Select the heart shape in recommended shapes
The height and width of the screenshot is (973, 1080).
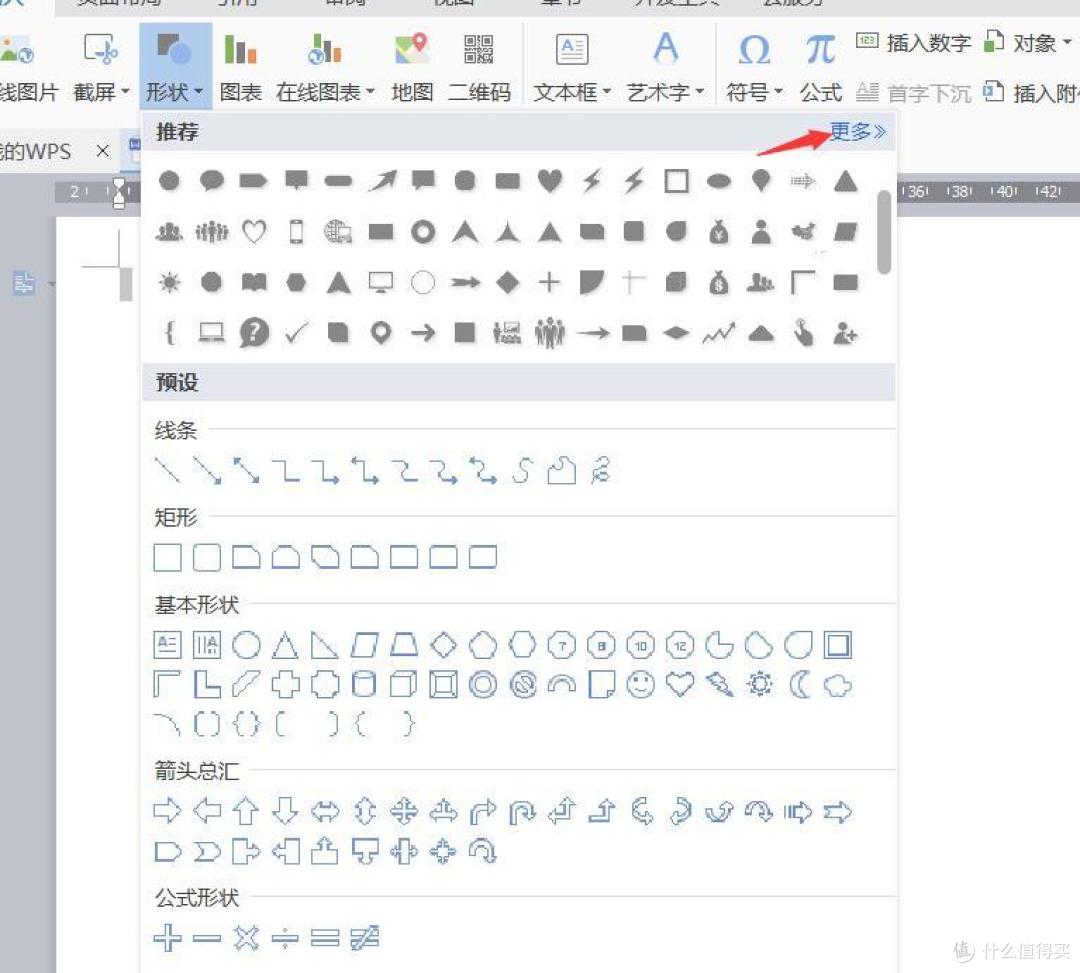(x=550, y=180)
